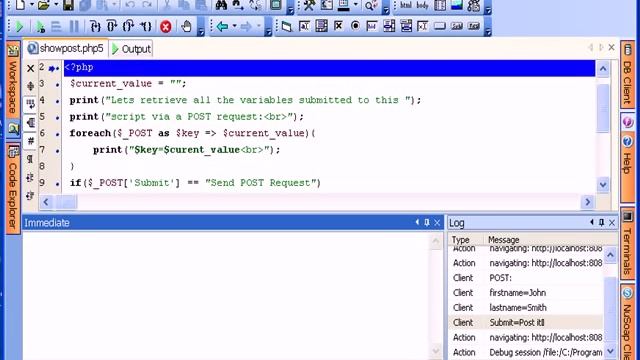This screenshot has width=640, height=360.
Task: Open the Code Explorer side panel tab
Action: (x=13, y=188)
